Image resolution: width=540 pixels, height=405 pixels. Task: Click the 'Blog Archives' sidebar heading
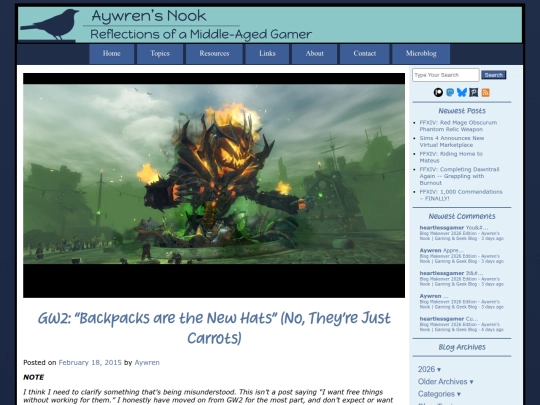[x=462, y=347]
